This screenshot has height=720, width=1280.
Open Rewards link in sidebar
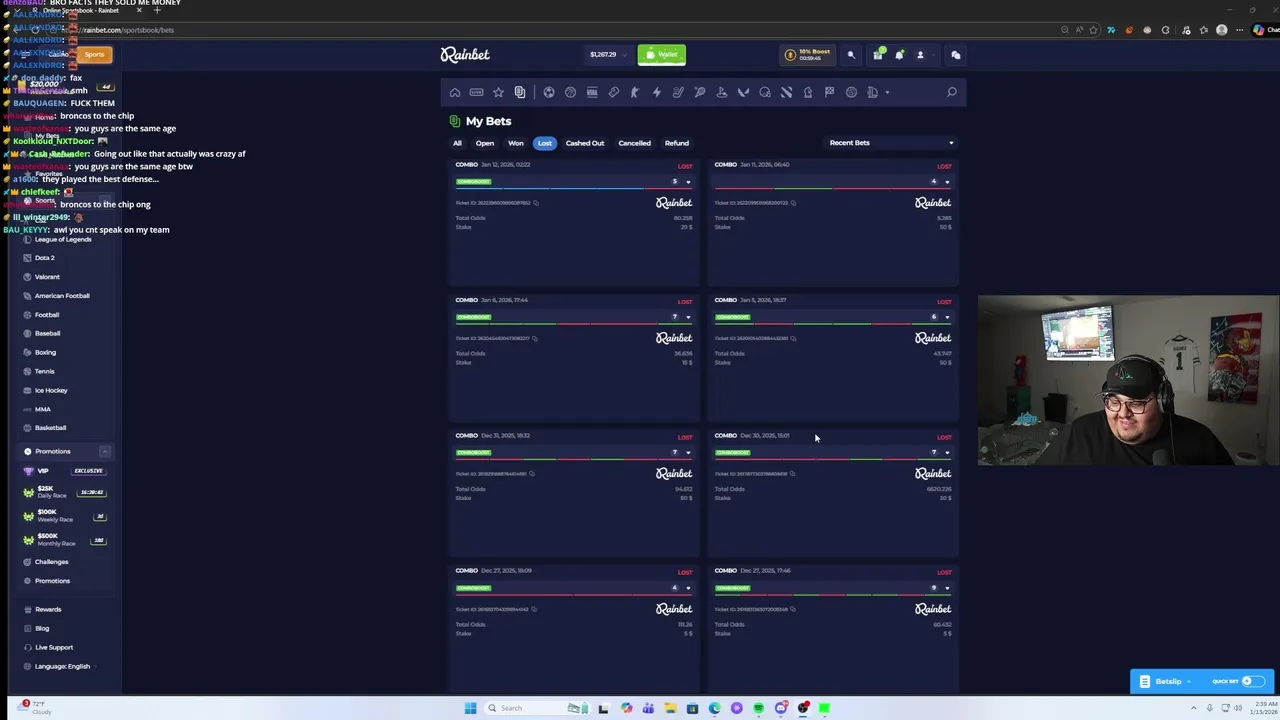pyautogui.click(x=48, y=609)
